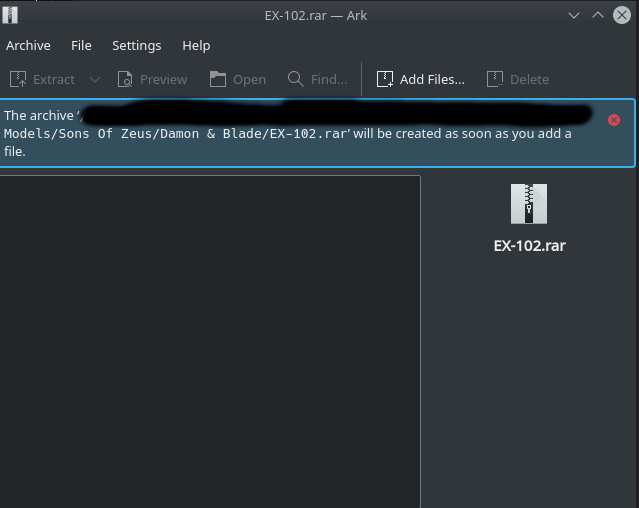The width and height of the screenshot is (639, 508).
Task: Click the archive path text in message
Action: (x=175, y=134)
